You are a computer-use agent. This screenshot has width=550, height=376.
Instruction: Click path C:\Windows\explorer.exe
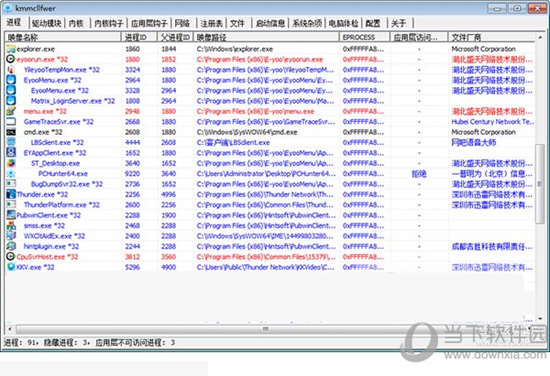pos(235,49)
